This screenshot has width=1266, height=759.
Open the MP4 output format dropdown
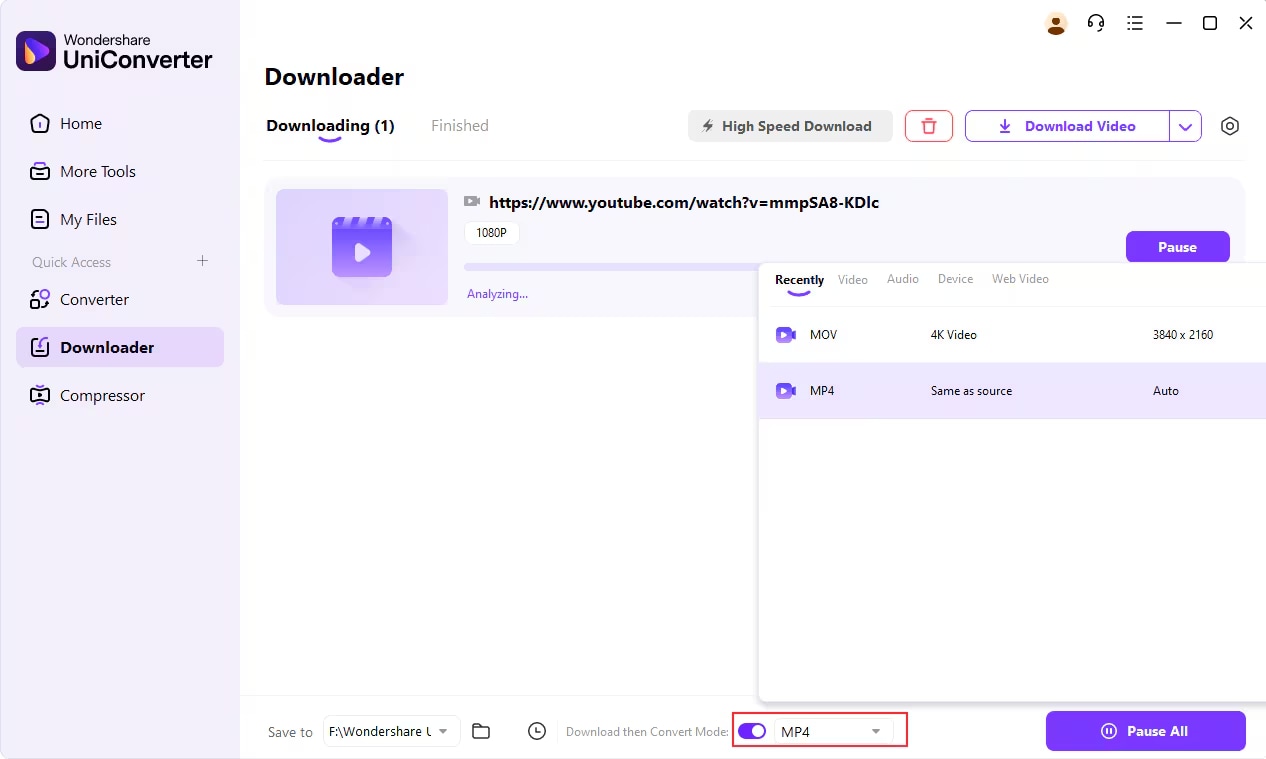pyautogui.click(x=833, y=731)
